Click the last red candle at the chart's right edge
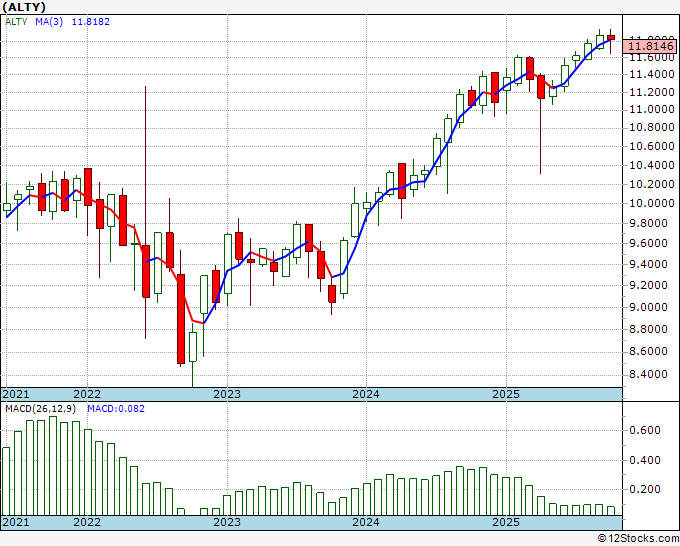 tap(611, 38)
